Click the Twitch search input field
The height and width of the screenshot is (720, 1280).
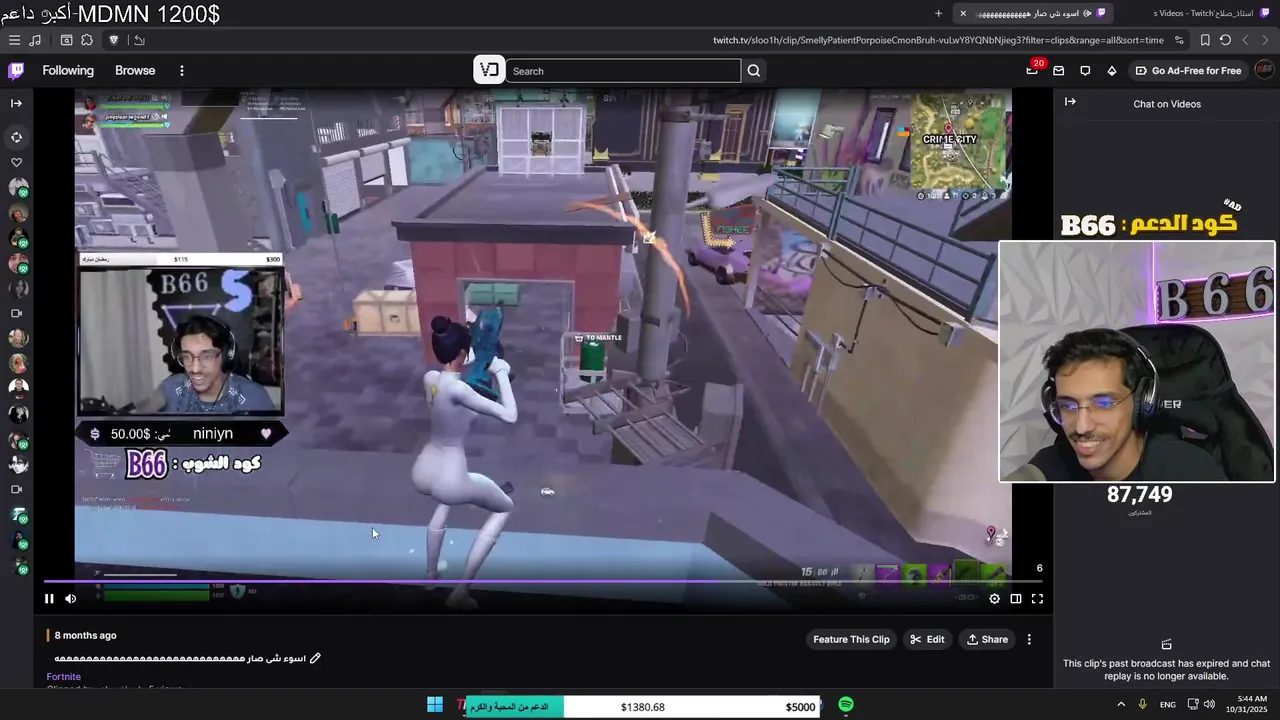pos(624,71)
